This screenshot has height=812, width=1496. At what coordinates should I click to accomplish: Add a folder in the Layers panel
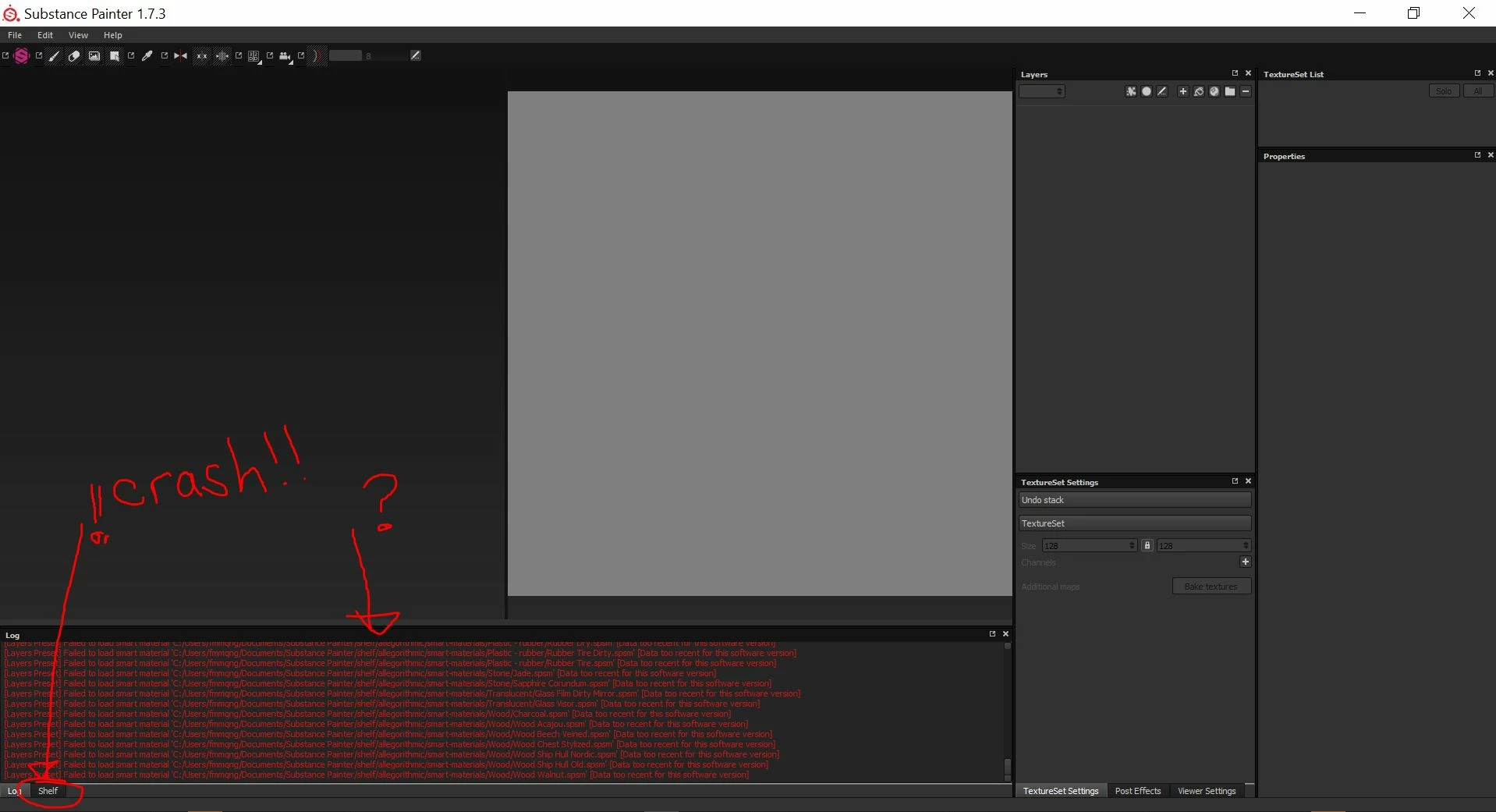(1230, 91)
